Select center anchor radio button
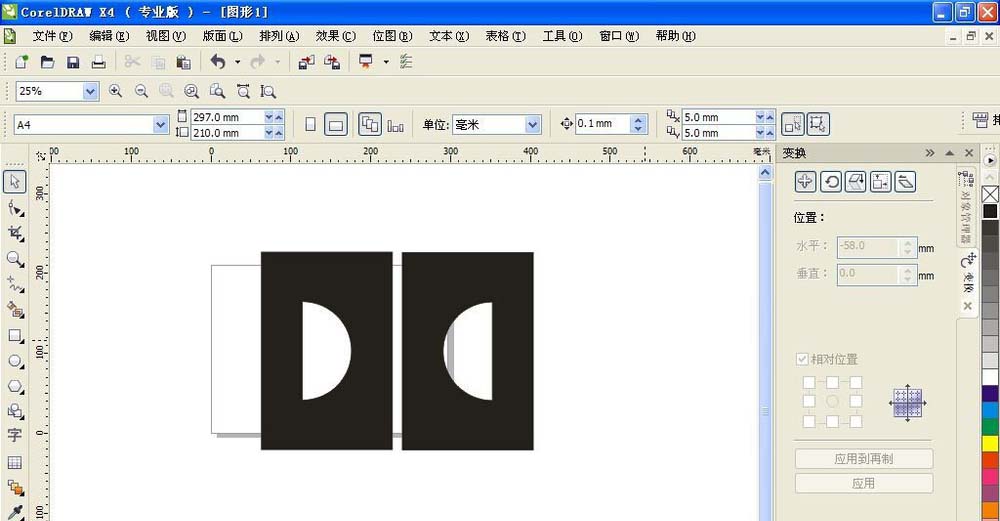Image resolution: width=1000 pixels, height=521 pixels. click(x=832, y=401)
